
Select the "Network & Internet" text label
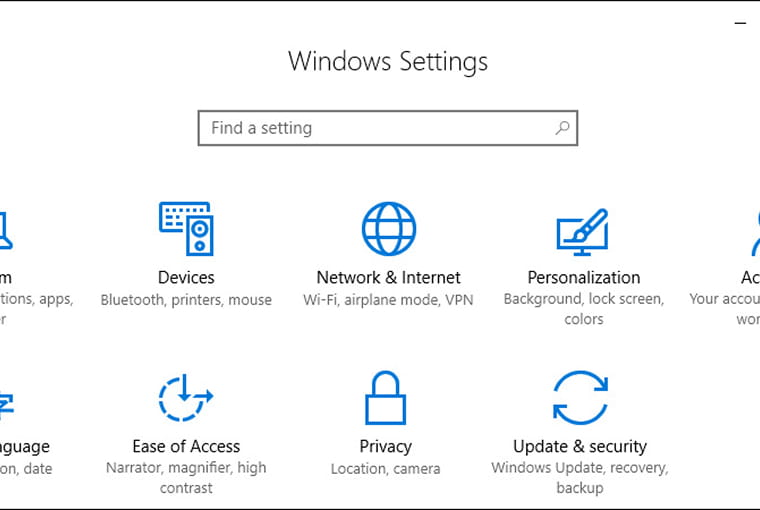388,277
